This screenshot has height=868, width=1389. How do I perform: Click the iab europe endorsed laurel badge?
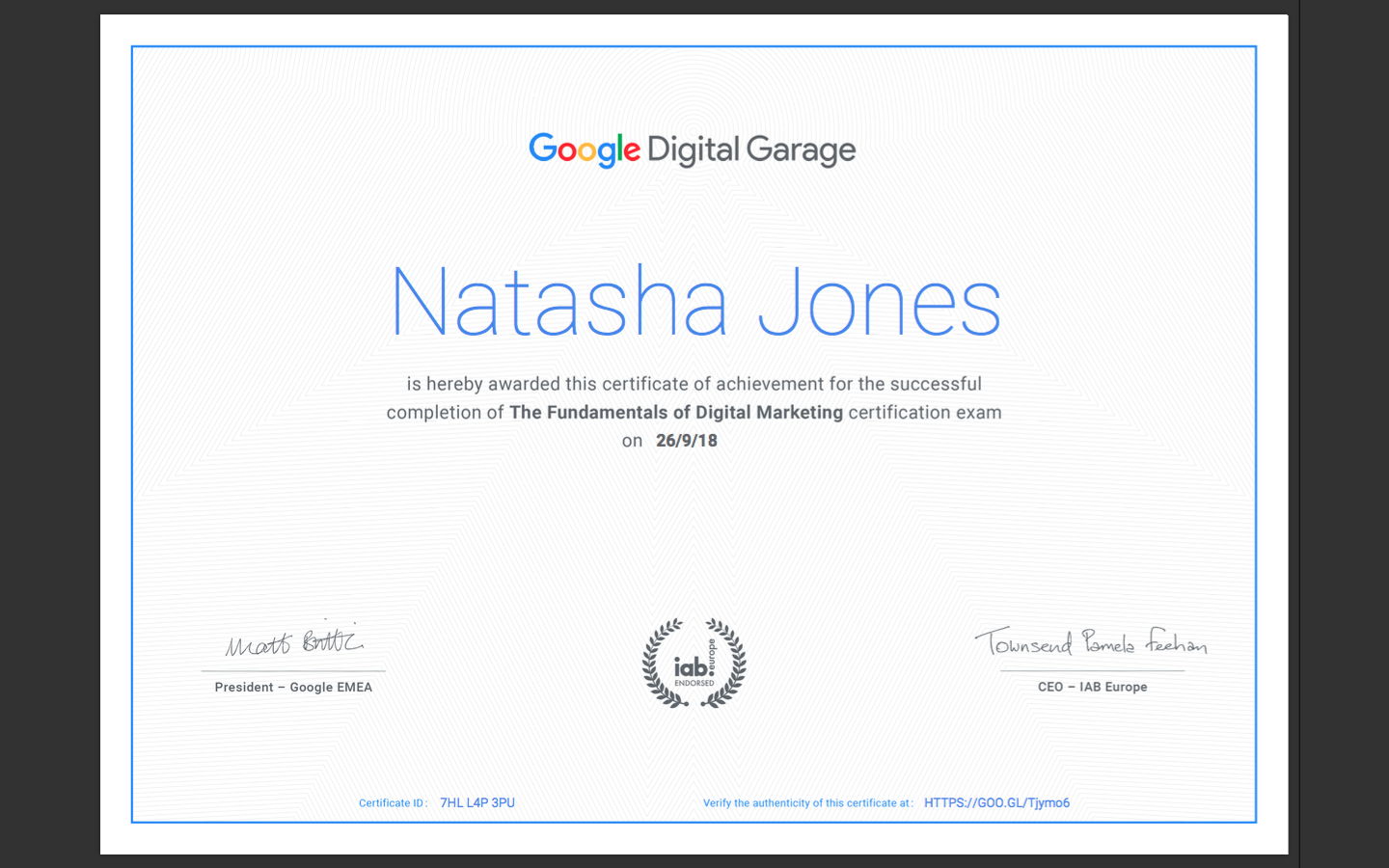click(x=694, y=664)
